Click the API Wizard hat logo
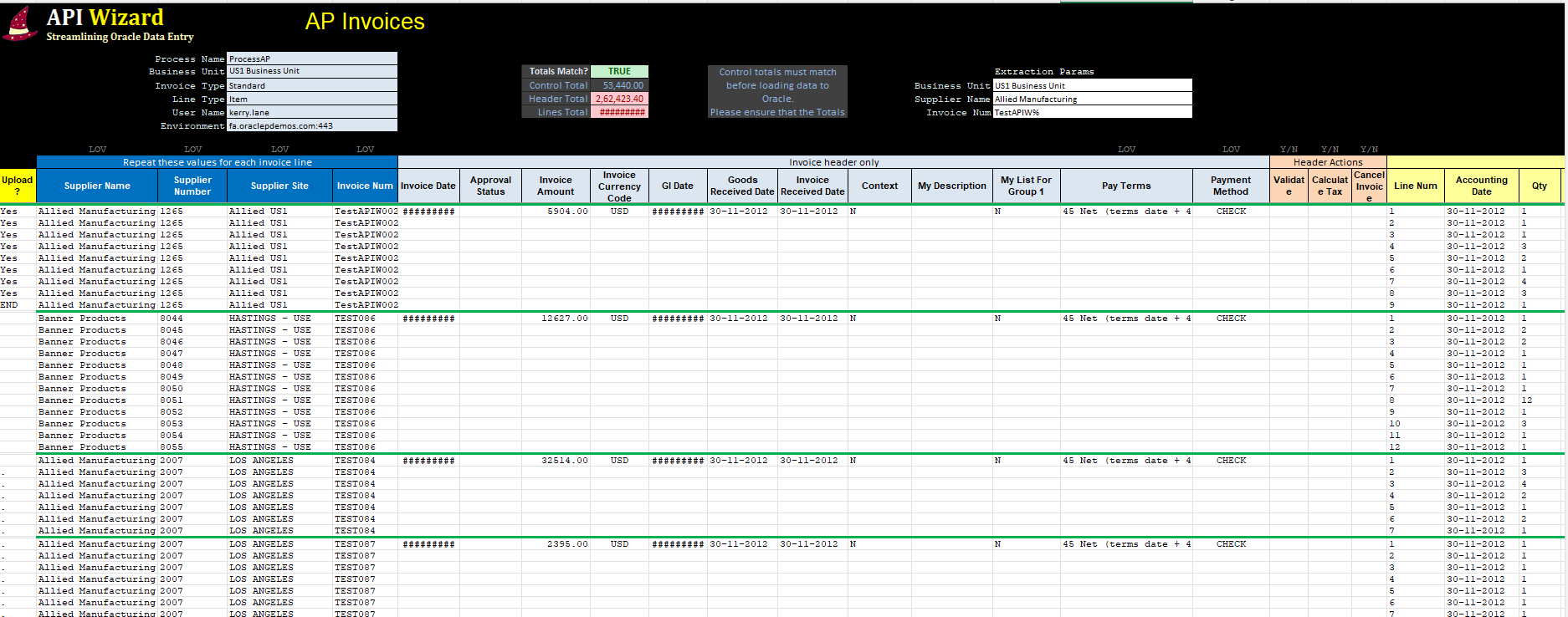 (20, 23)
